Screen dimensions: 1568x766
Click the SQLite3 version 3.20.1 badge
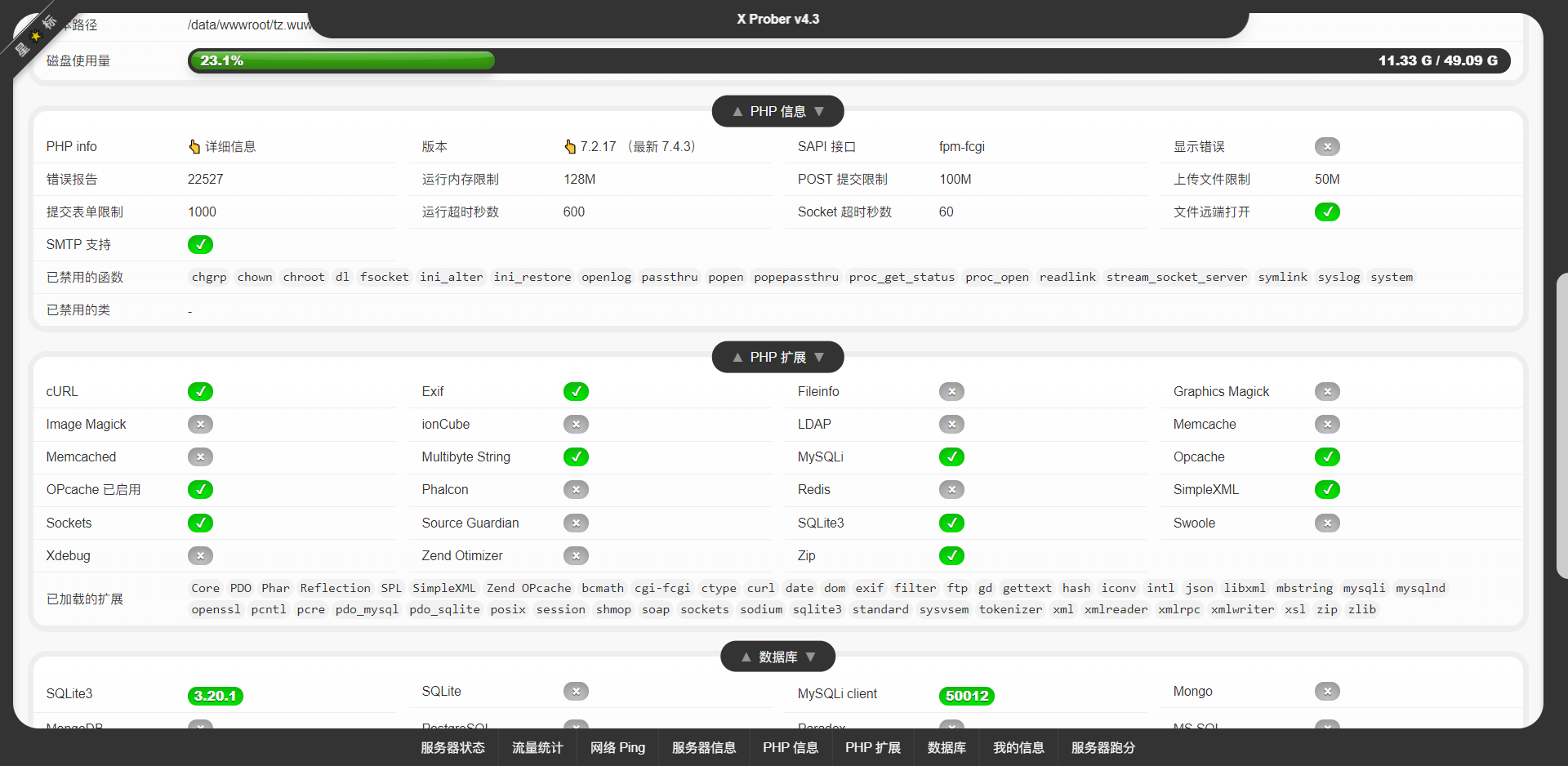pos(216,696)
